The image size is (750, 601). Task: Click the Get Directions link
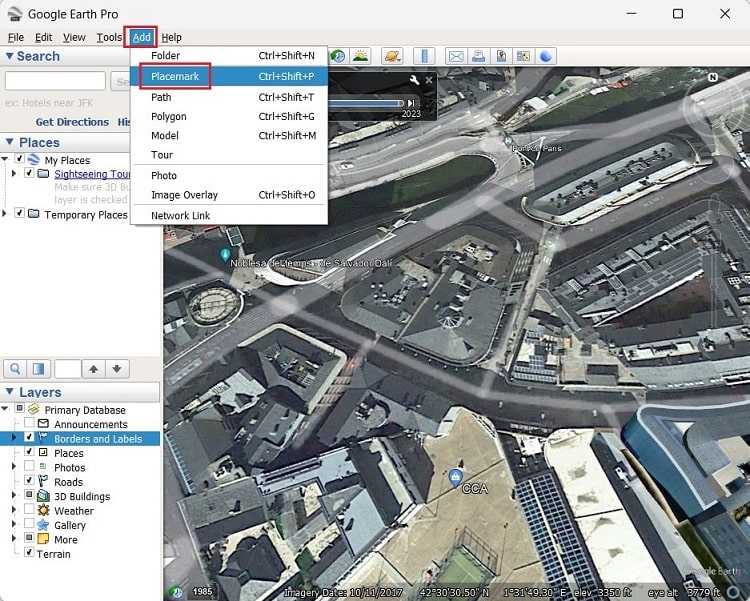coord(72,122)
